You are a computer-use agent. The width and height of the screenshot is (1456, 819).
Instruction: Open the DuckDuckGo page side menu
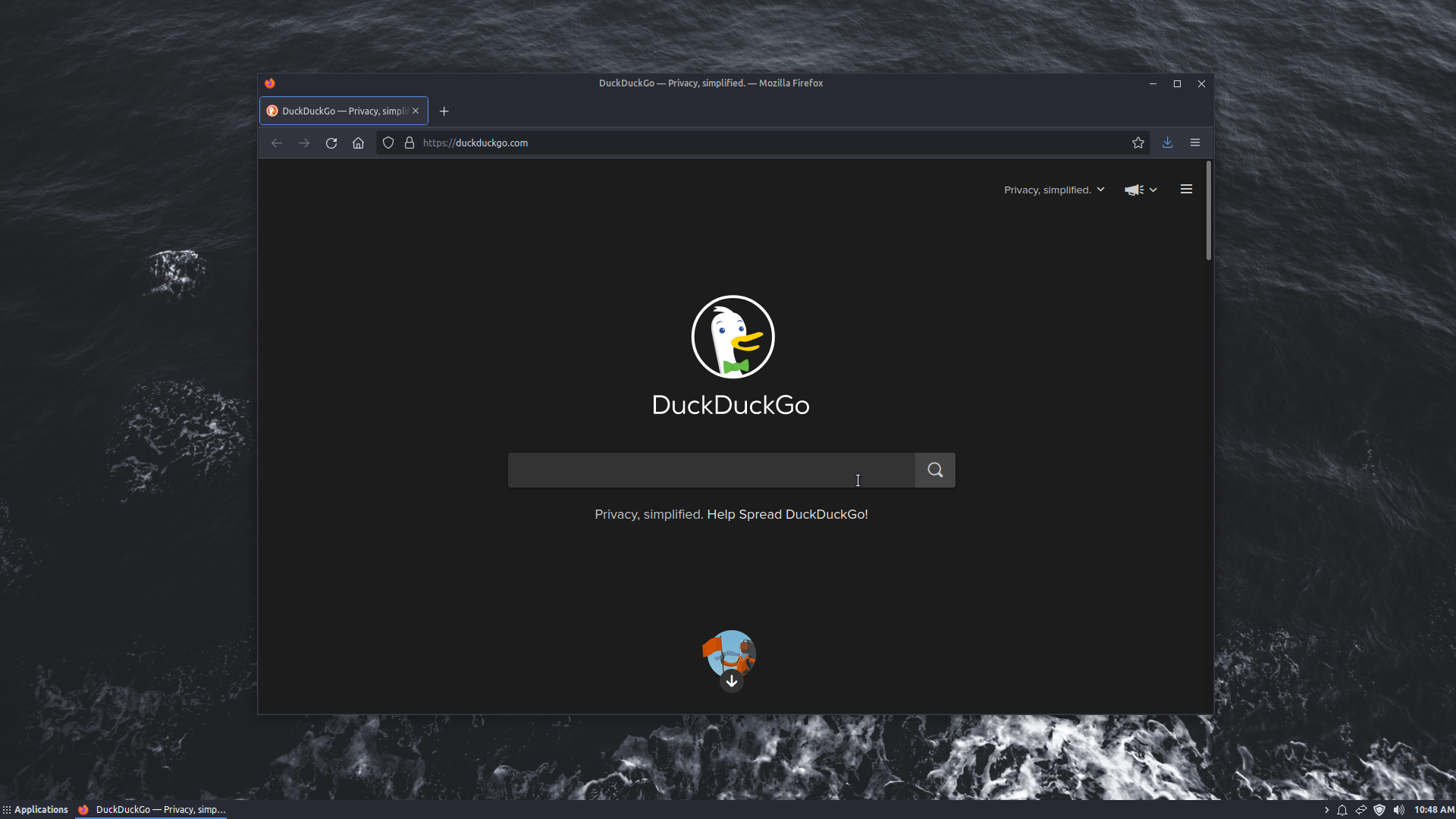point(1186,190)
